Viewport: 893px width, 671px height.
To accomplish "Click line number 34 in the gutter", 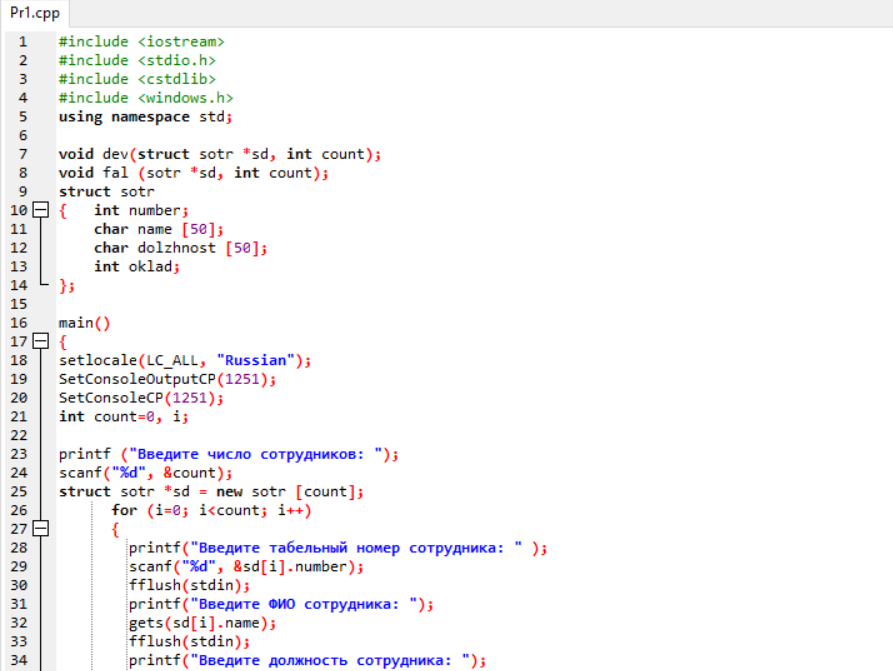I will pyautogui.click(x=19, y=660).
